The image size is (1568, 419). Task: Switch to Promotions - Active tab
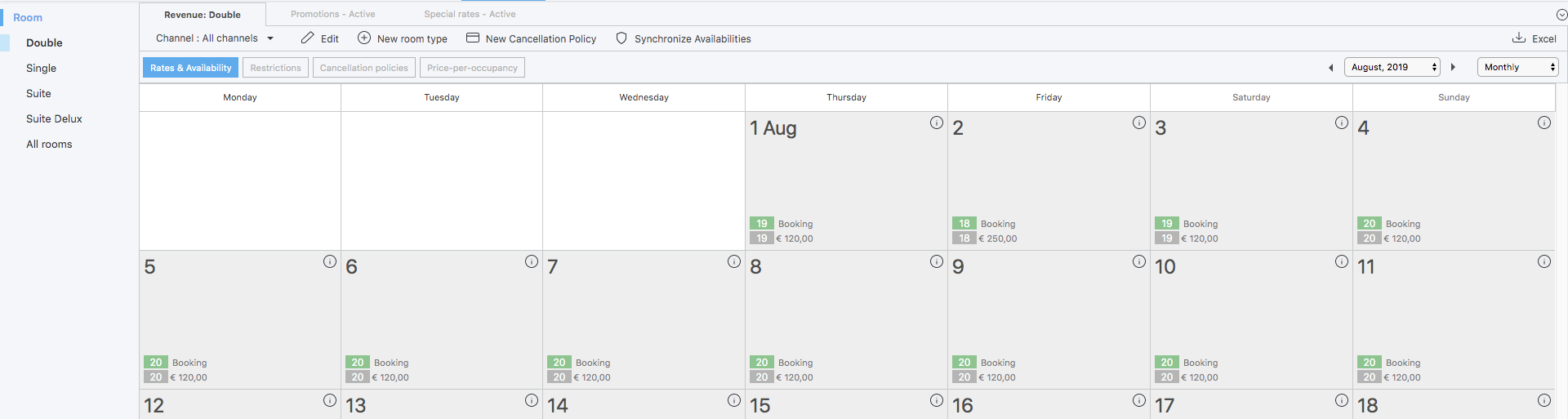[333, 14]
